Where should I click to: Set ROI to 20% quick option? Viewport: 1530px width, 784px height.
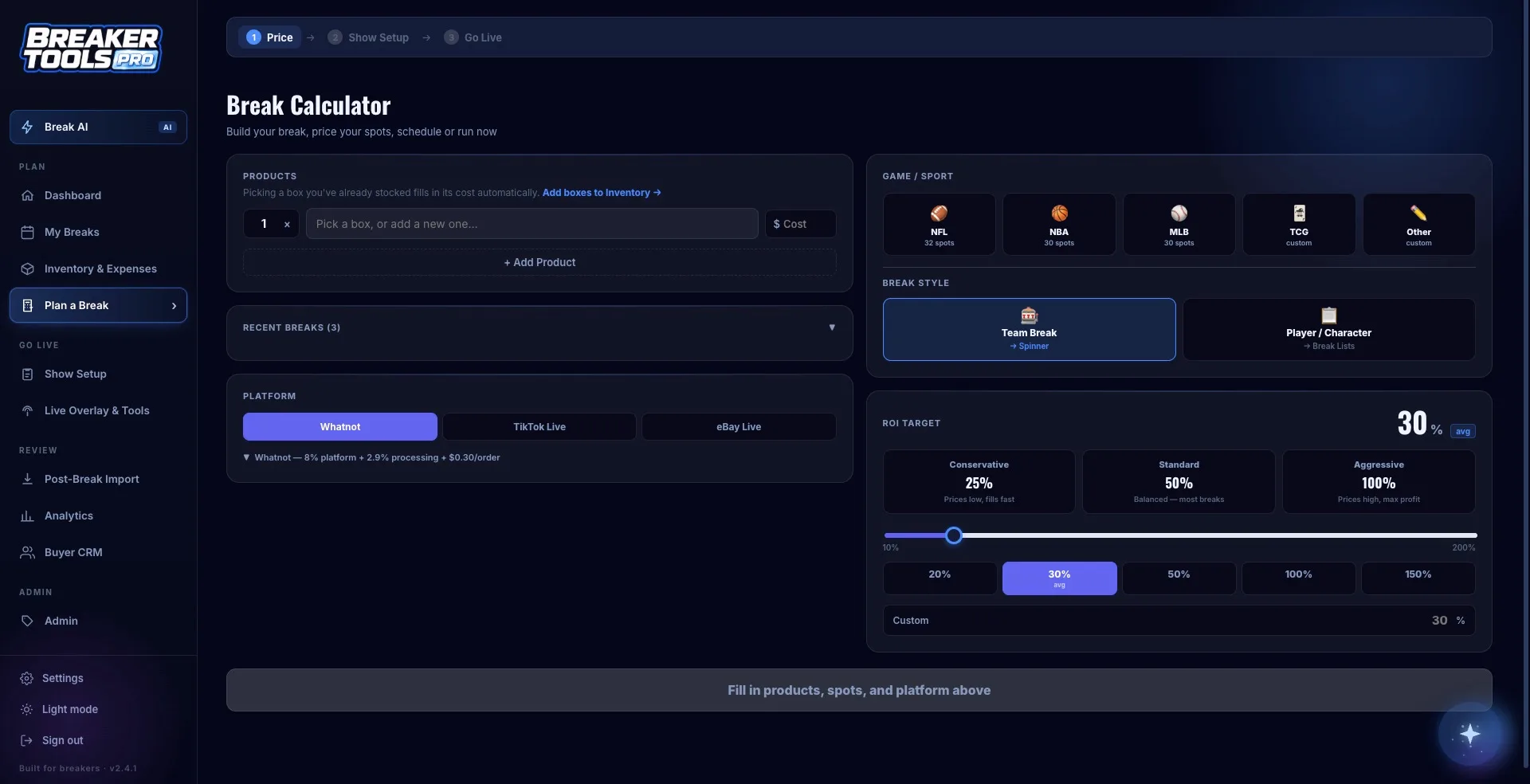tap(940, 578)
